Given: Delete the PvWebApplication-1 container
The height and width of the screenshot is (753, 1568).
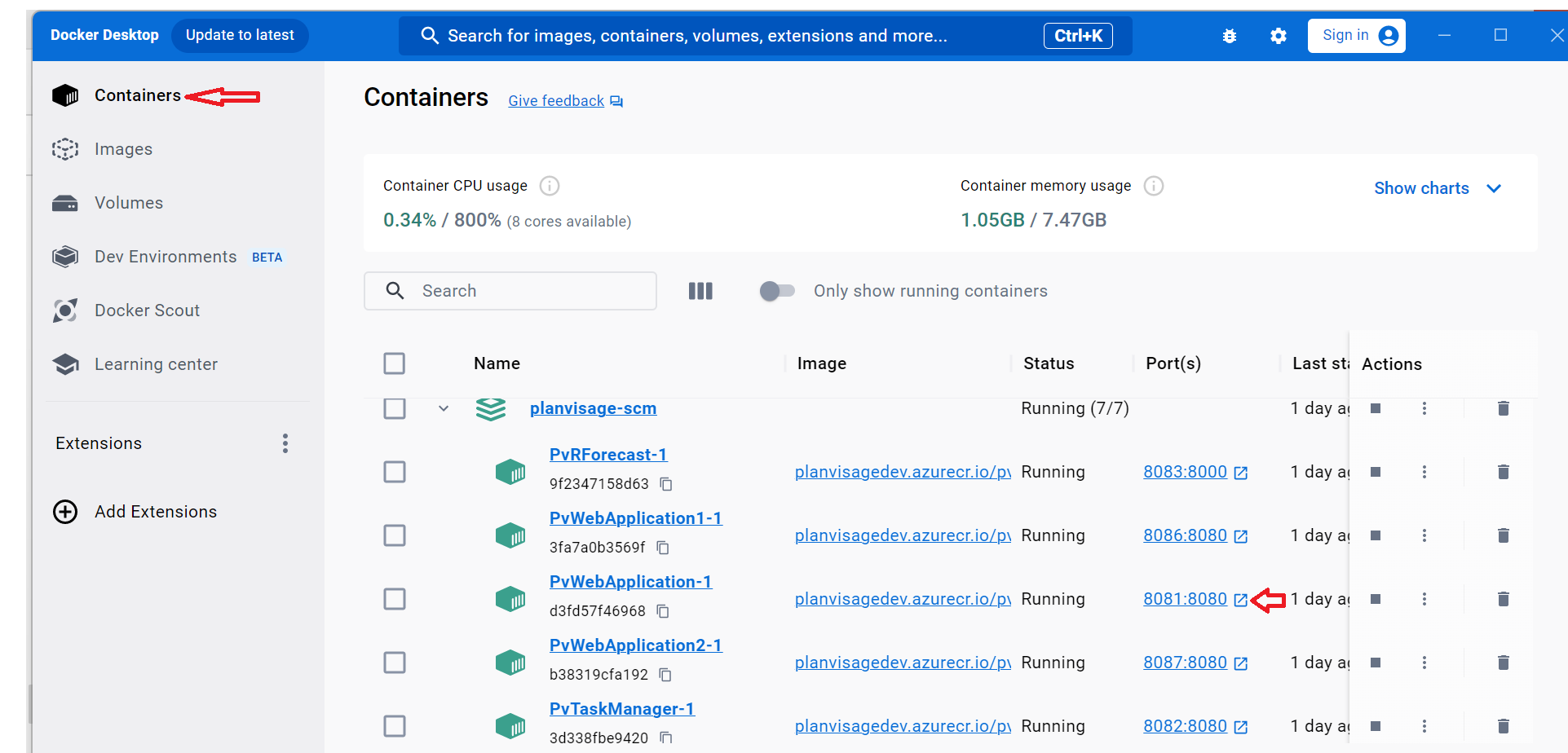Looking at the screenshot, I should point(1504,599).
